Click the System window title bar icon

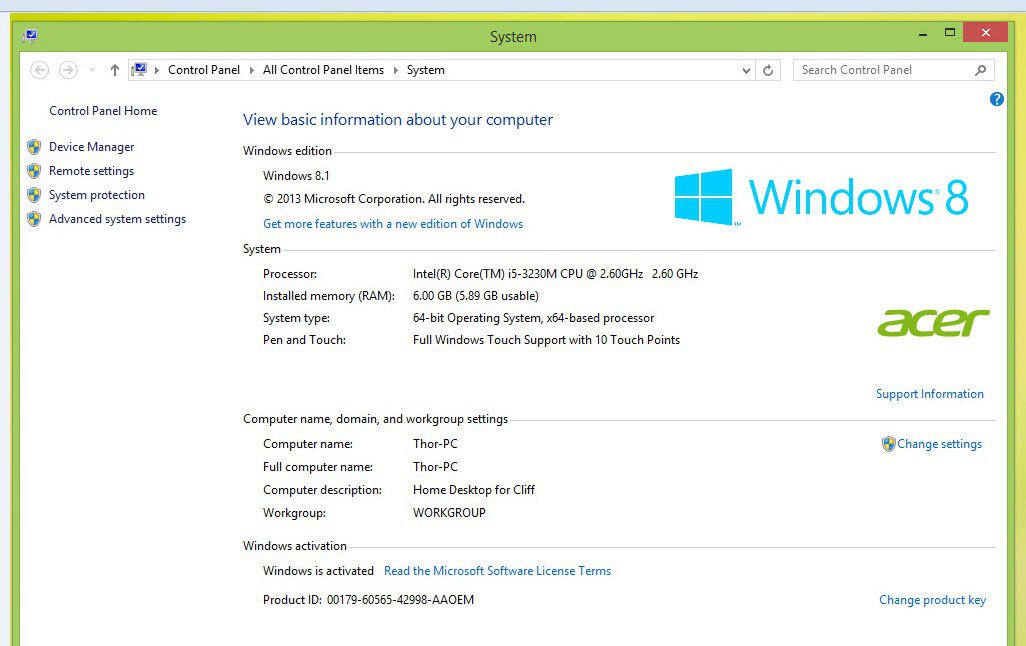(30, 36)
